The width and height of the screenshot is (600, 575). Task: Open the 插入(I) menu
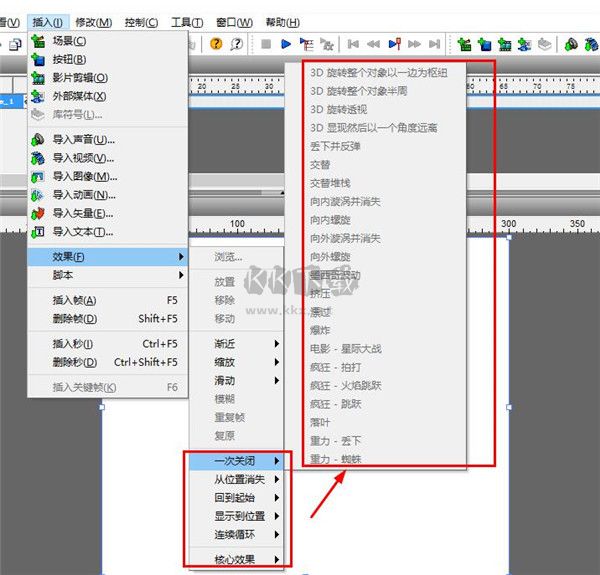48,22
